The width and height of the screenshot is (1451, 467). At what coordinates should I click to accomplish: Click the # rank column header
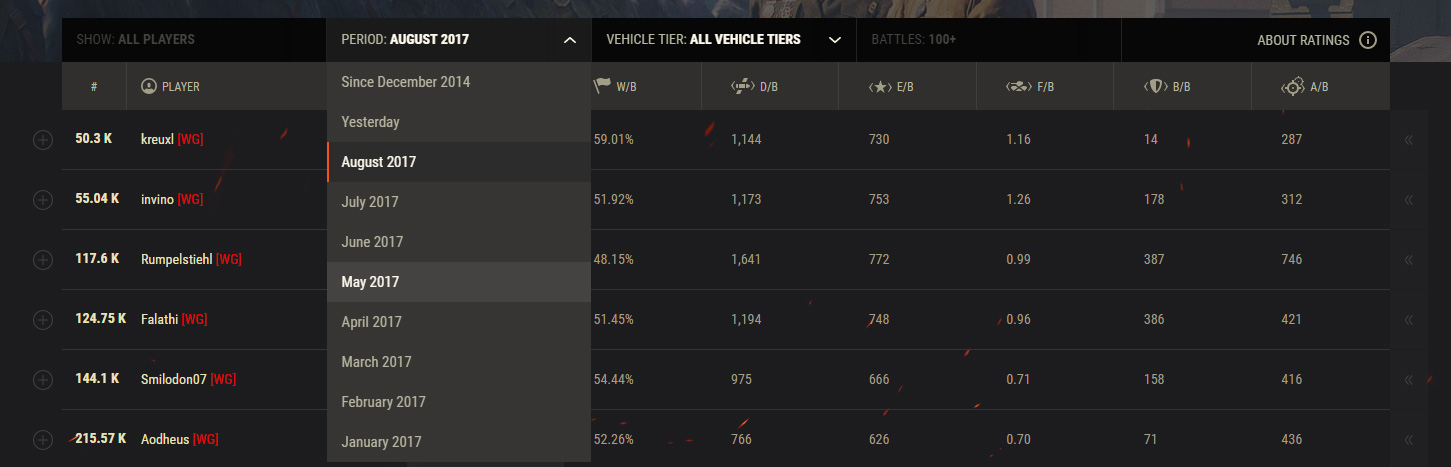[x=94, y=87]
